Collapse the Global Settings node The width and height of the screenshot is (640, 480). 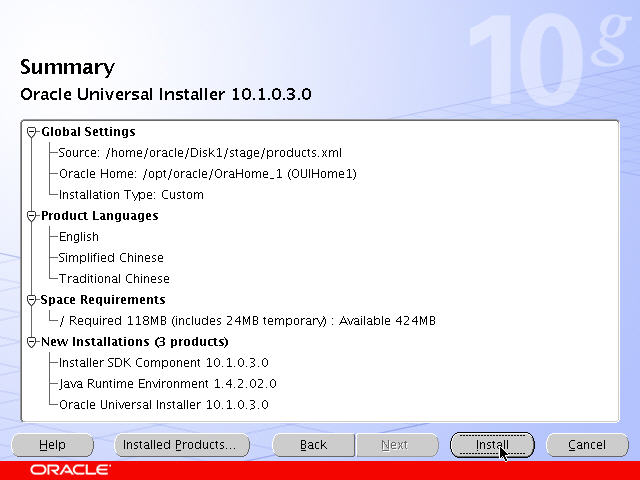(31, 132)
